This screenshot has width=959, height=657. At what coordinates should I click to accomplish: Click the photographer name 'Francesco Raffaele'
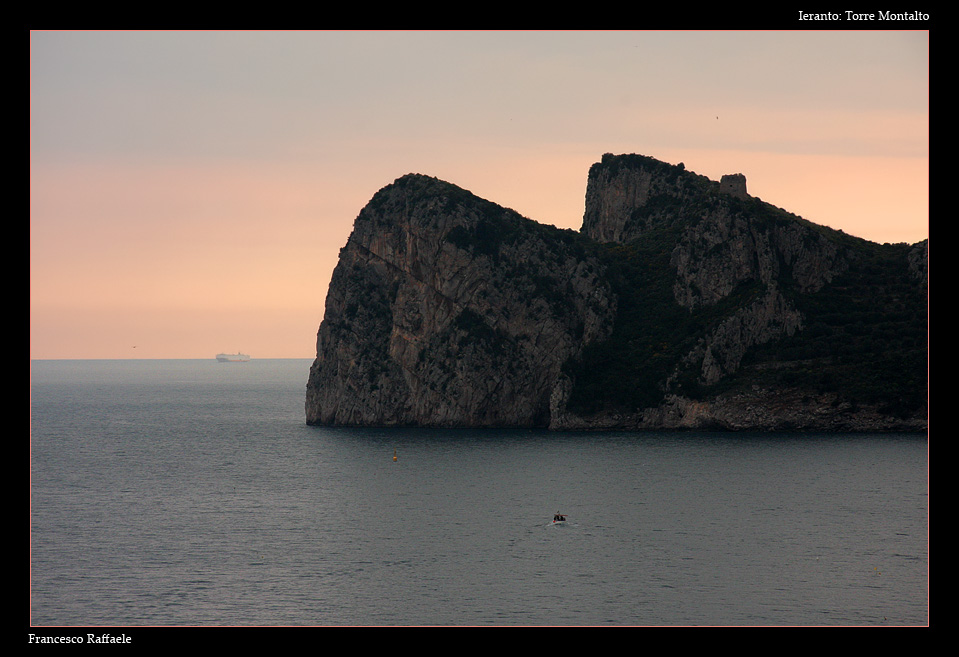coord(80,639)
